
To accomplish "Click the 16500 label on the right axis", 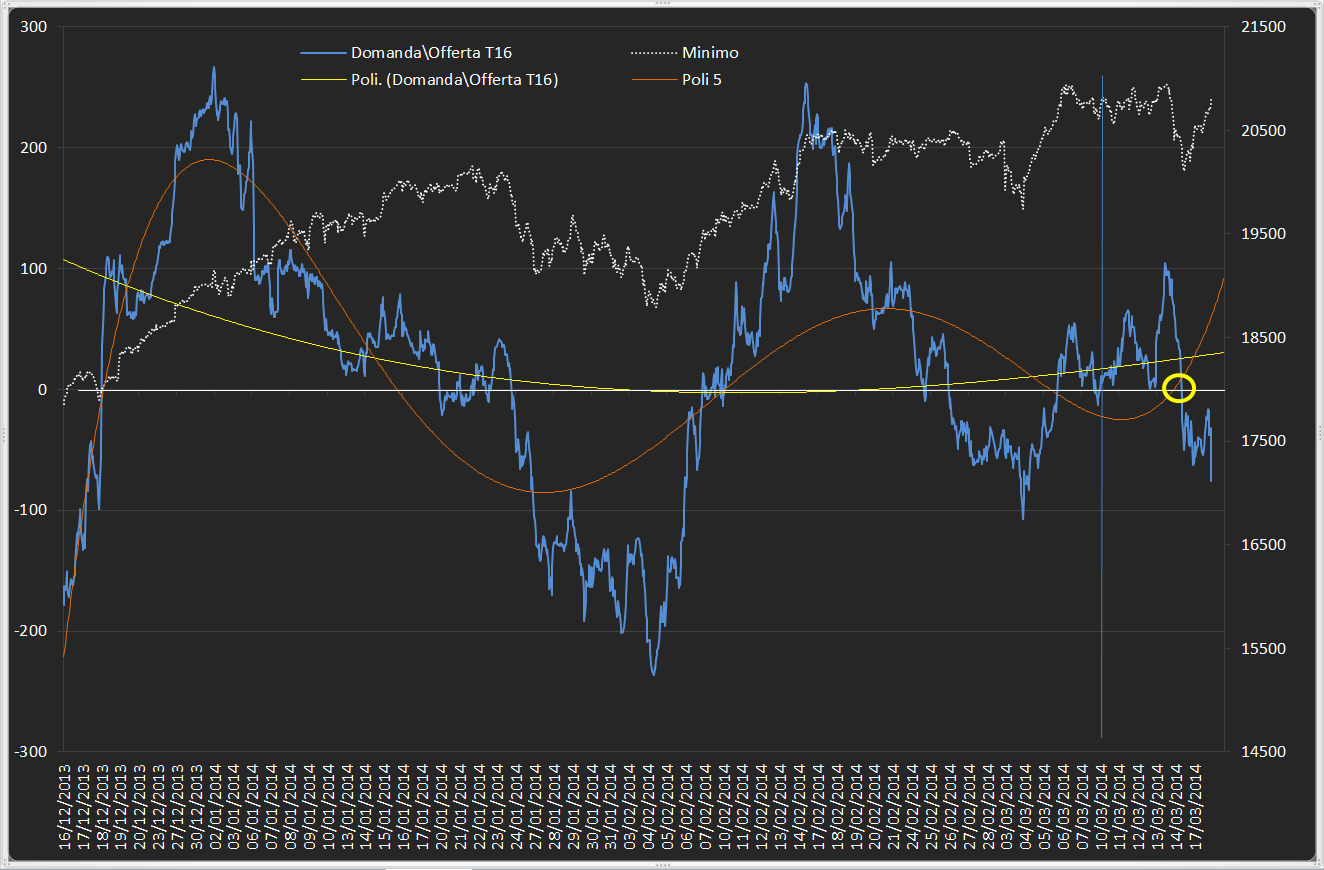I will point(1263,545).
